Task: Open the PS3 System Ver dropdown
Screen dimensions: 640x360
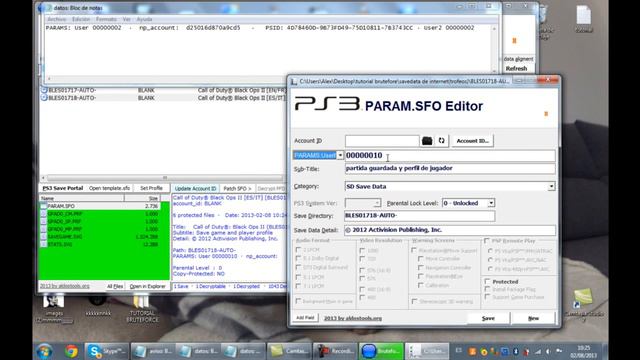Action: pos(377,203)
